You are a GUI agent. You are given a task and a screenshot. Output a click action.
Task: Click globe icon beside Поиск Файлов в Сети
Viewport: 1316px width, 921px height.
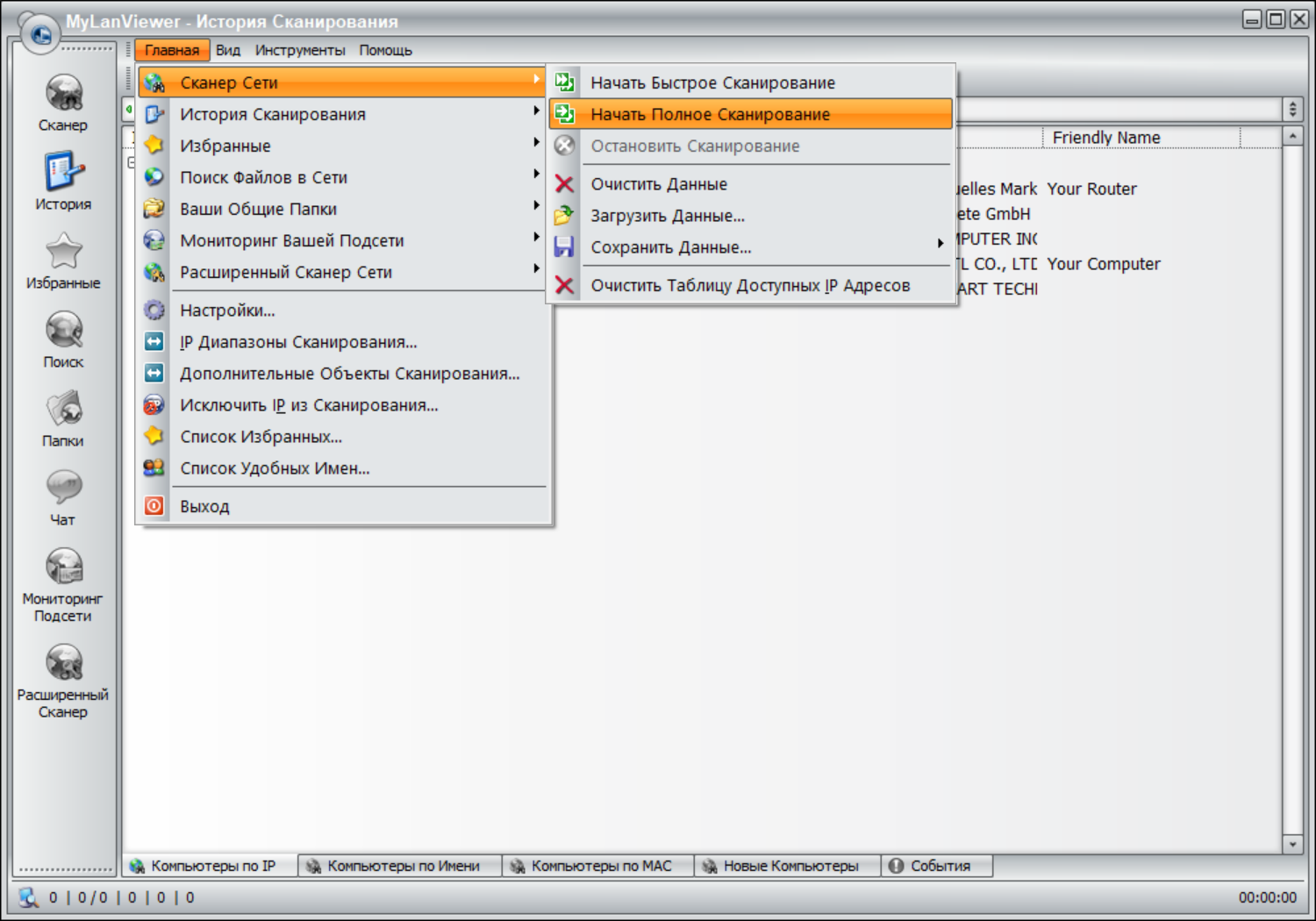tap(154, 177)
